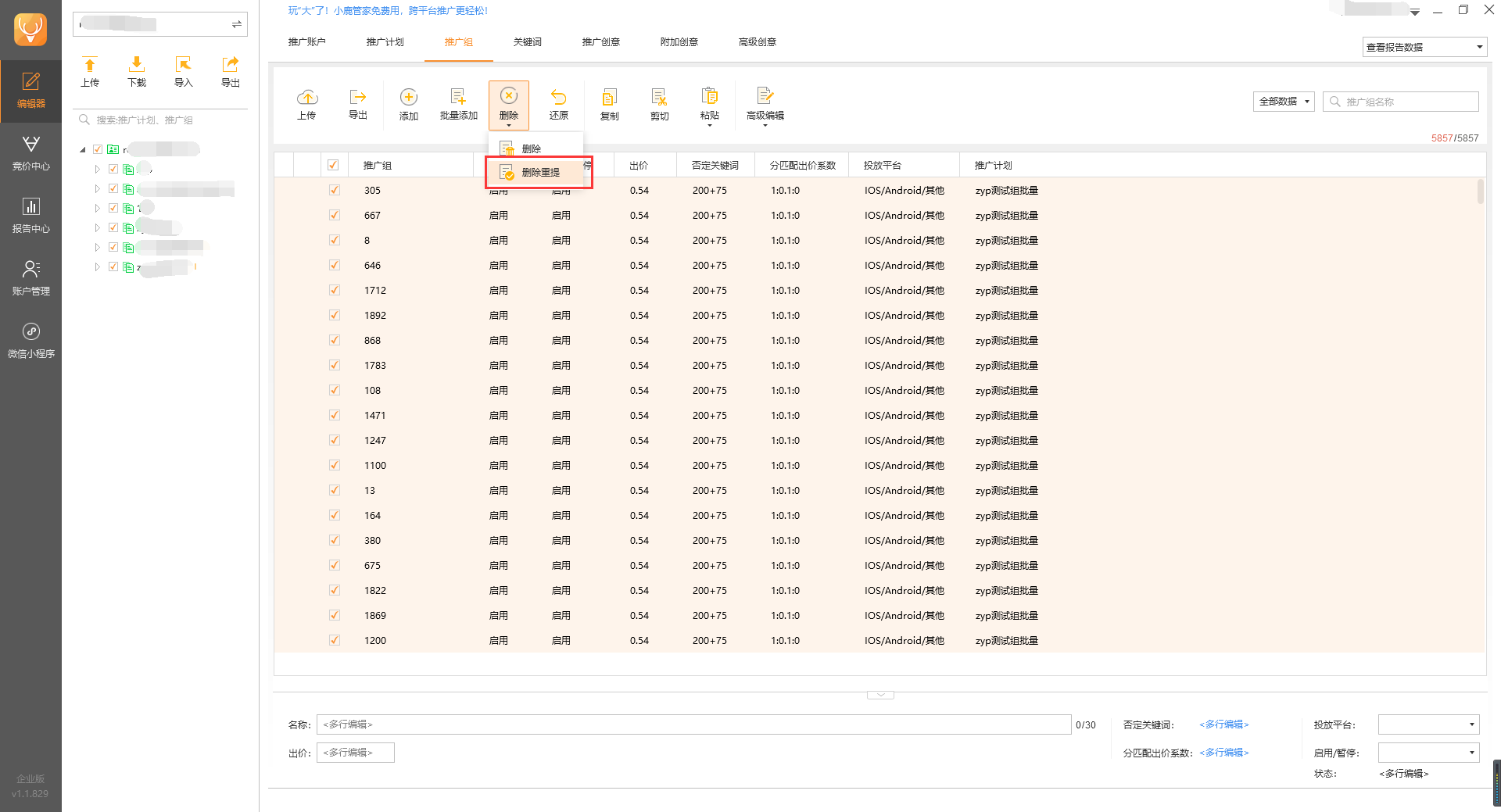
Task: Switch to the 高级创意 tab
Action: point(758,42)
